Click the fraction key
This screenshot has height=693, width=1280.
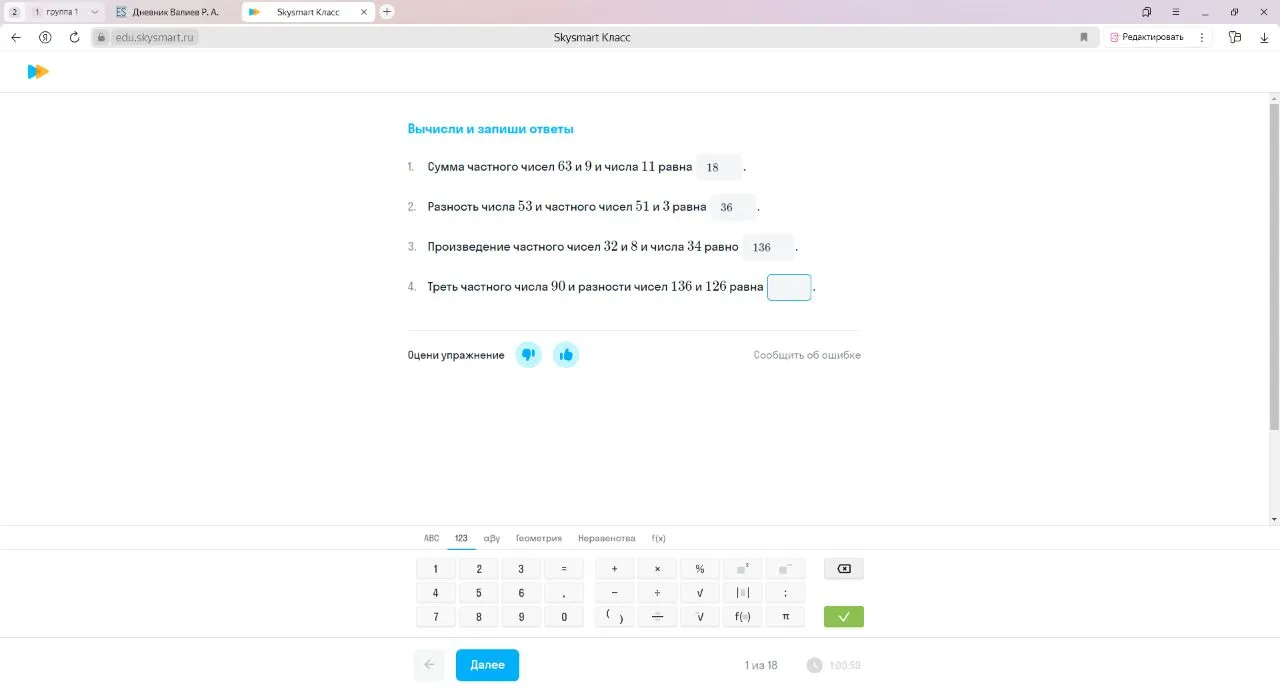[657, 616]
